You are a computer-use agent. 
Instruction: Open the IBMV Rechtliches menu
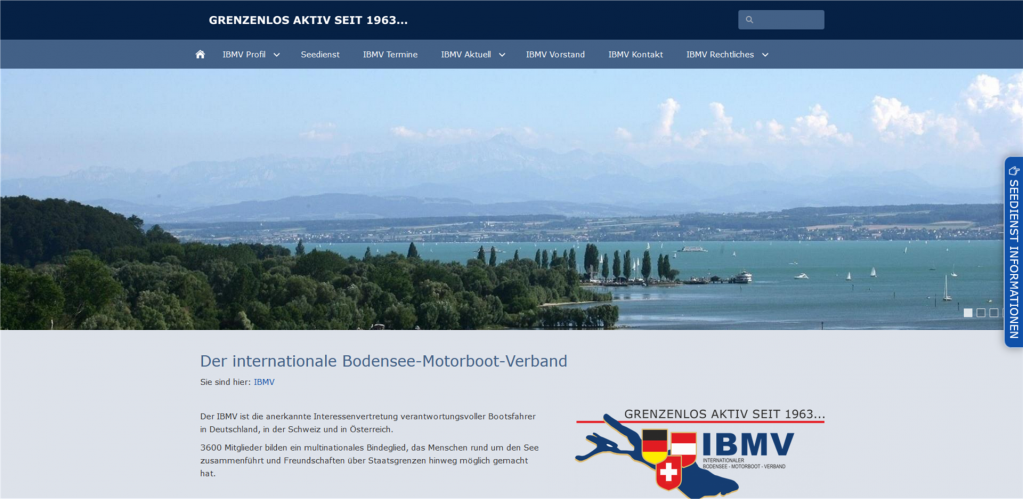[720, 55]
